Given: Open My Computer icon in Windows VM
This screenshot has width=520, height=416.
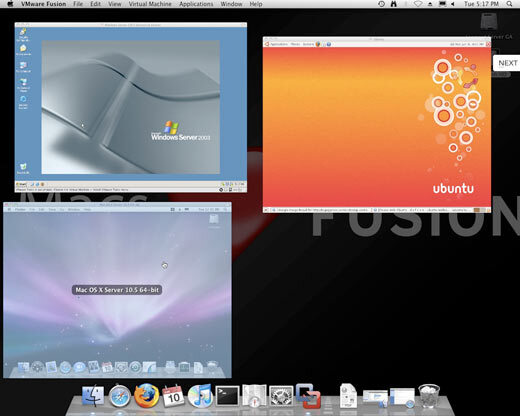Looking at the screenshot, I should (23, 67).
